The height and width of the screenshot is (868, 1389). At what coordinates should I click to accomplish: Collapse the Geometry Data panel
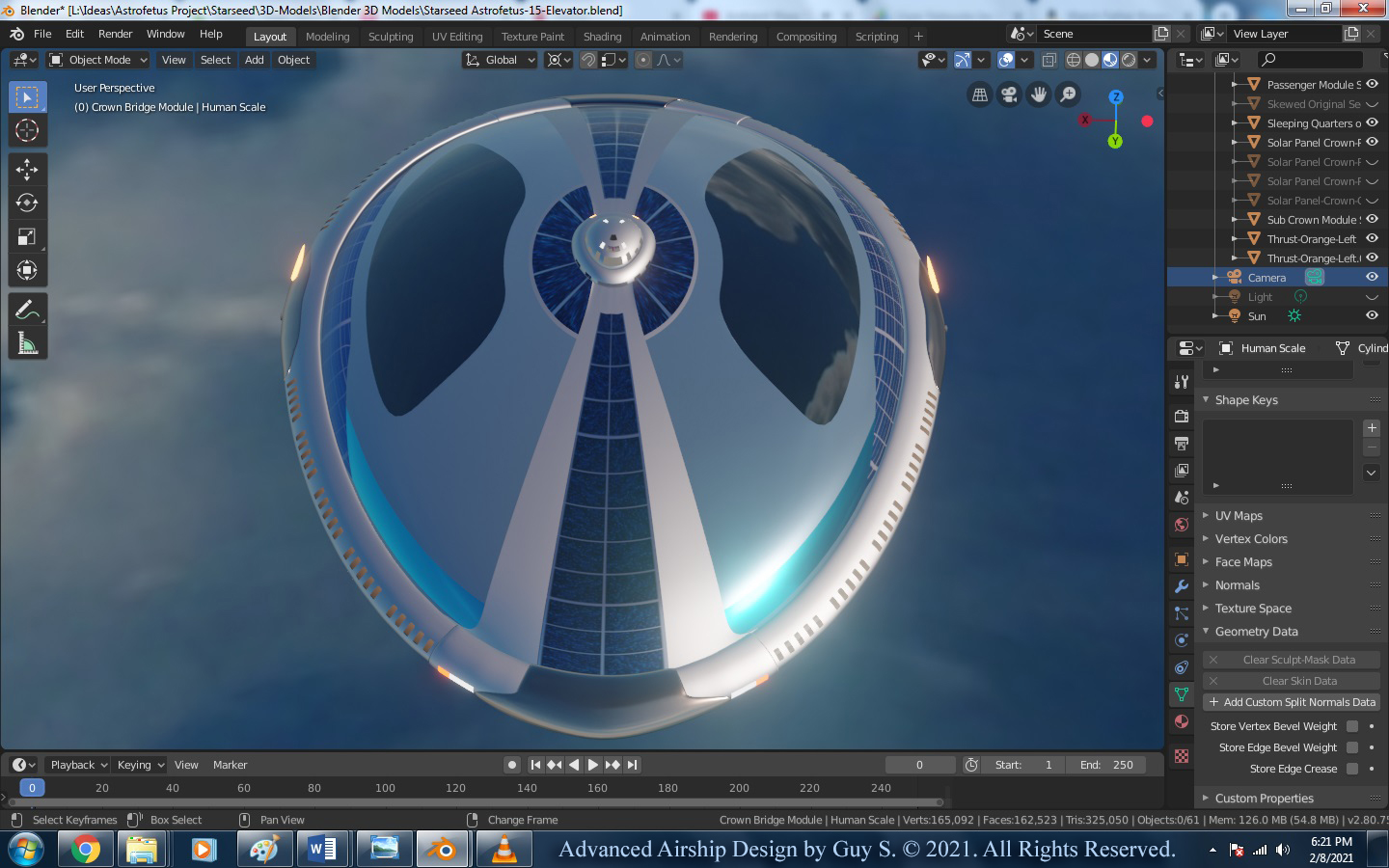click(x=1256, y=632)
